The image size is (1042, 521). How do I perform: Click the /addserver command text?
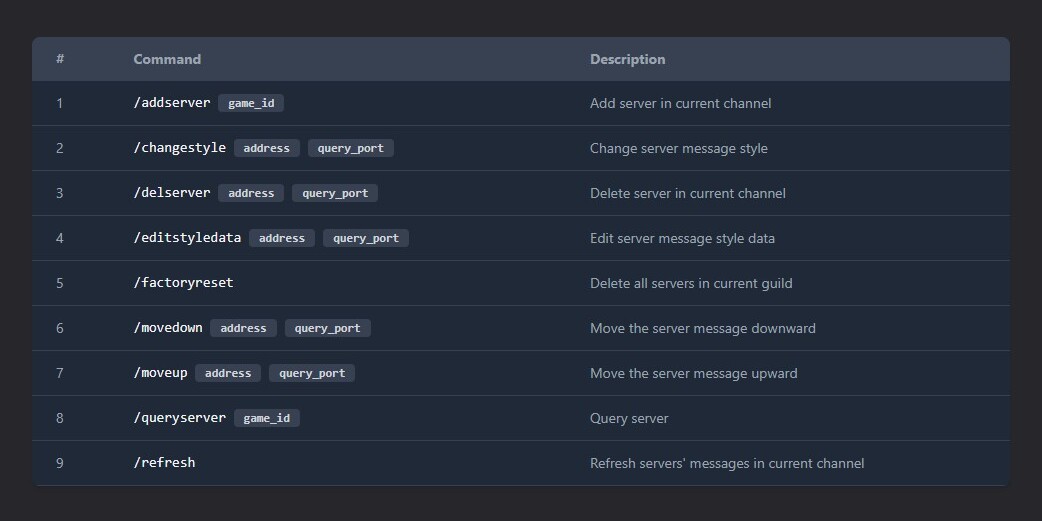172,103
